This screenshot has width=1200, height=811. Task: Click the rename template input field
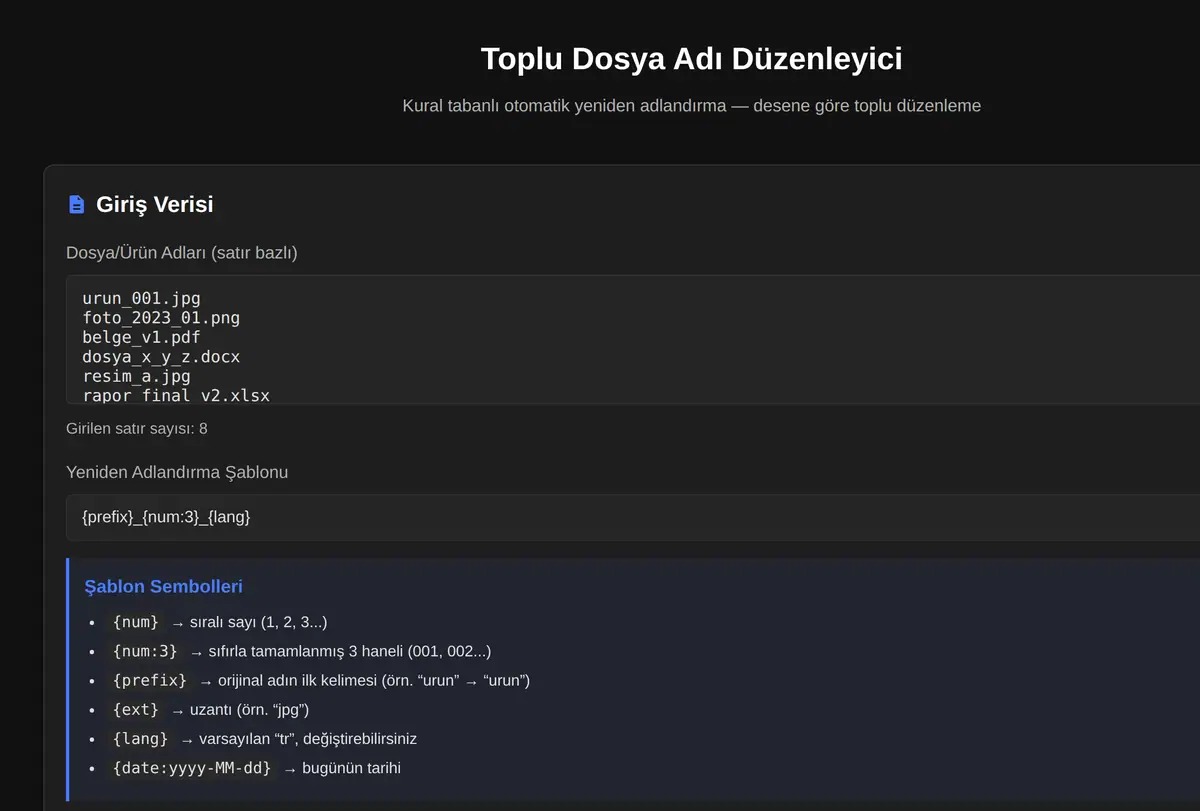tap(633, 518)
